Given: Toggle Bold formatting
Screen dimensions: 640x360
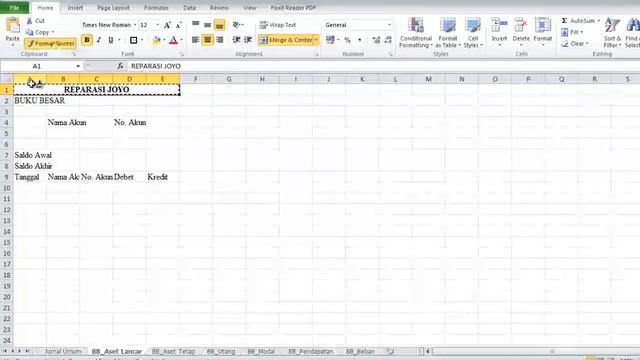Looking at the screenshot, I should [x=87, y=40].
